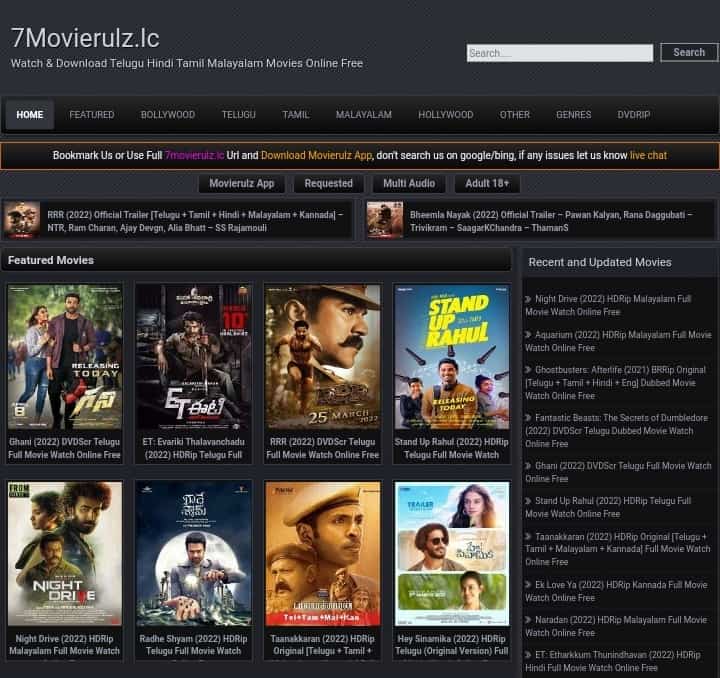
Task: Click the Movierulz App button
Action: 242,184
